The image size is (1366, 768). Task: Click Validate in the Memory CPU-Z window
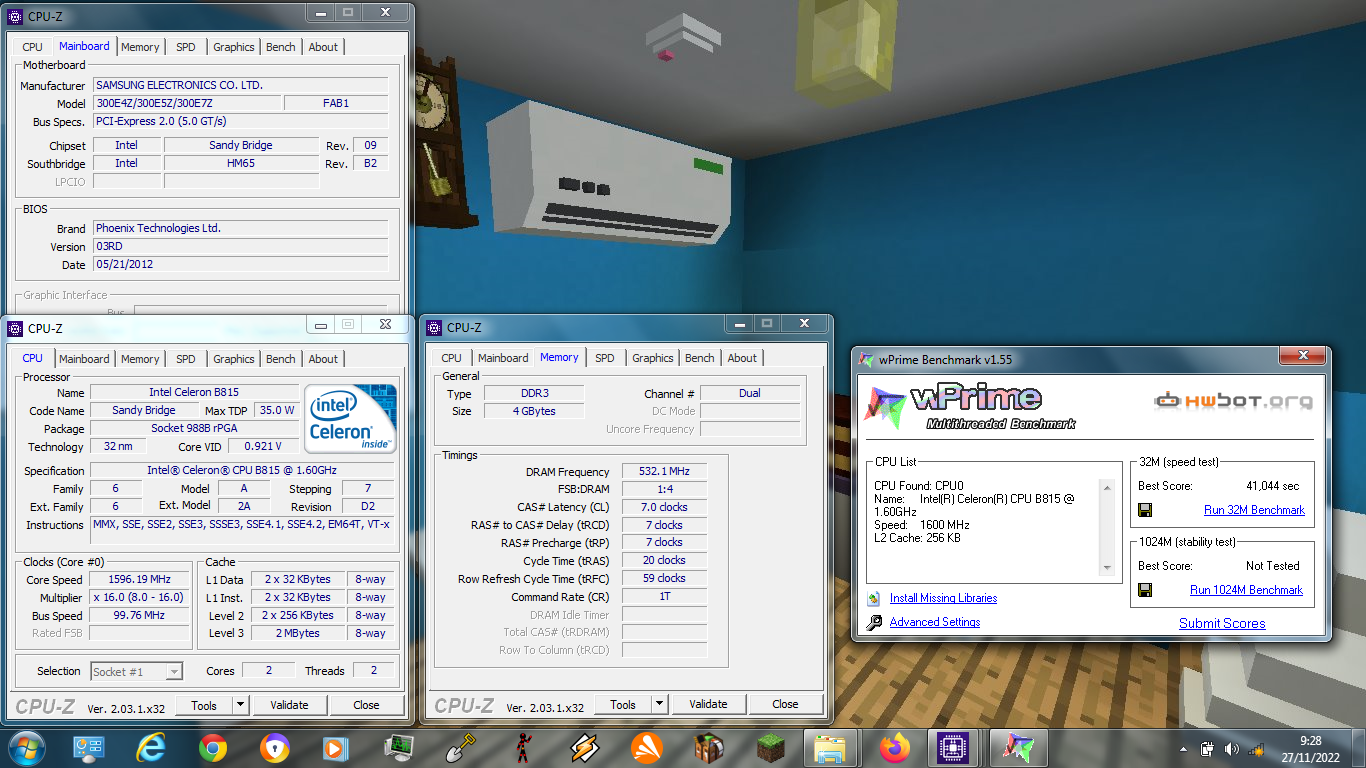pos(708,704)
